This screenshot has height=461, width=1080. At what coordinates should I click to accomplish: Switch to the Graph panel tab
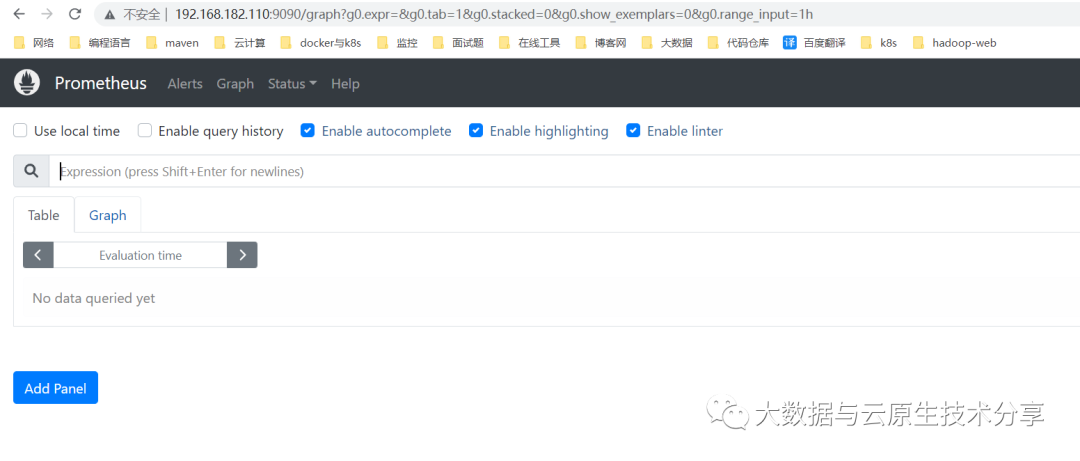(107, 215)
